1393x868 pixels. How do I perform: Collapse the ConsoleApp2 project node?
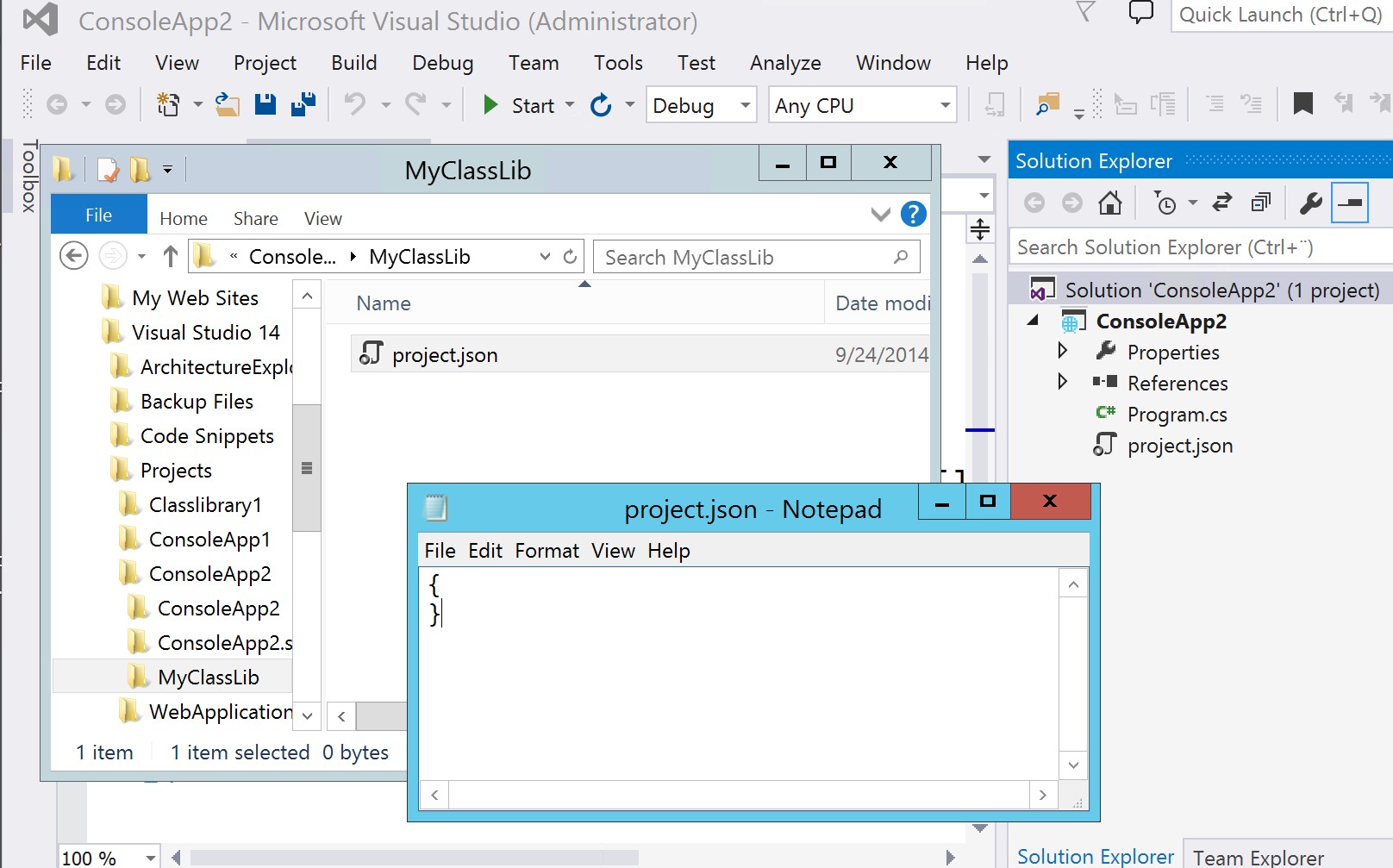point(1033,320)
